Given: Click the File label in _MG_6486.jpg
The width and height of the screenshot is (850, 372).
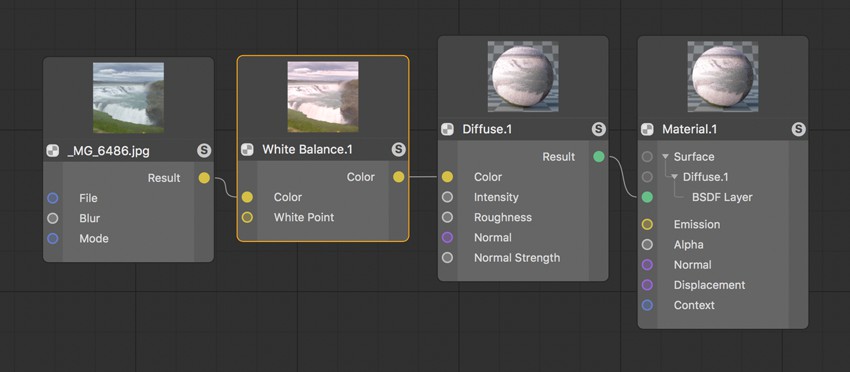Looking at the screenshot, I should tap(88, 198).
